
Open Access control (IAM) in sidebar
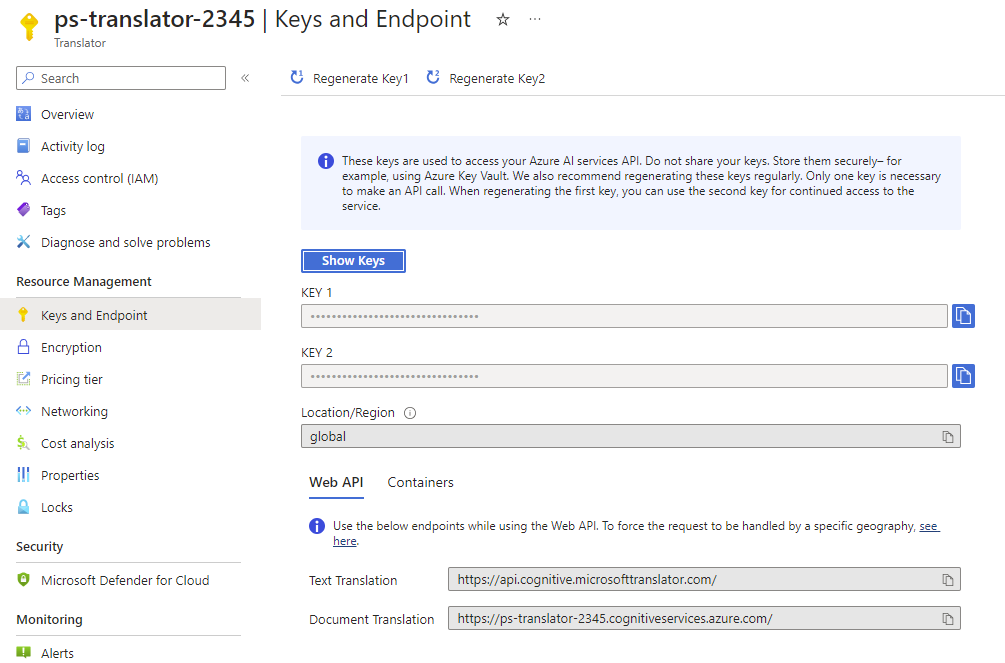coord(99,178)
